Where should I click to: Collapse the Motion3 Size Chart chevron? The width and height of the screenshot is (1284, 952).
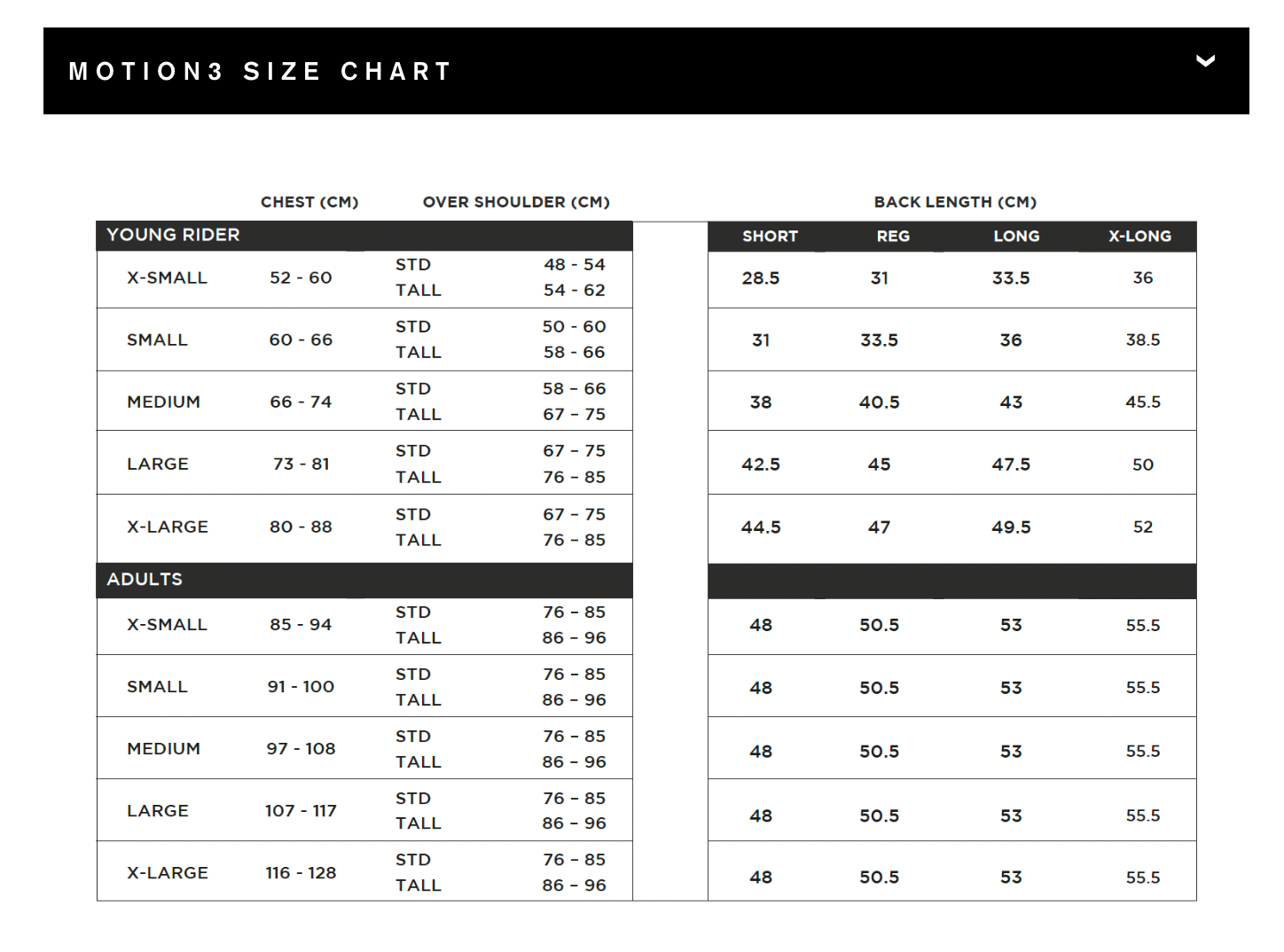1205,61
